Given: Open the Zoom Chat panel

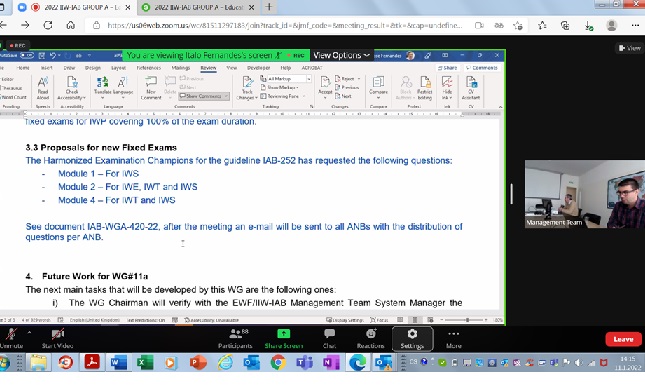Looking at the screenshot, I should (329, 339).
